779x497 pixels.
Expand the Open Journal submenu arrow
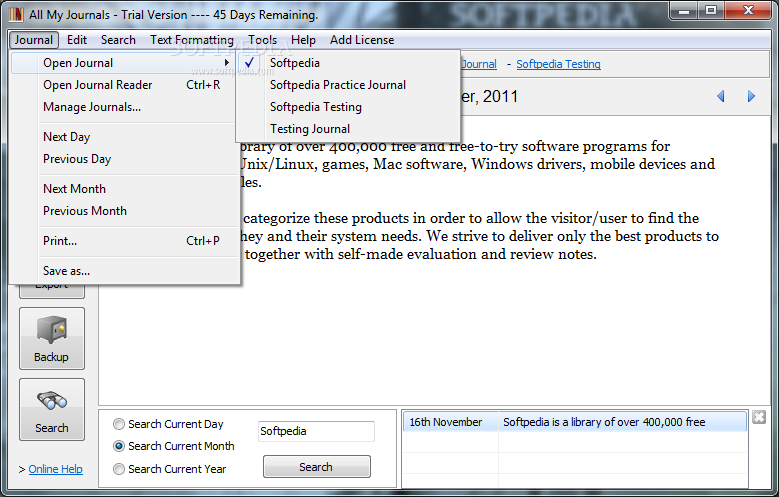(x=227, y=63)
